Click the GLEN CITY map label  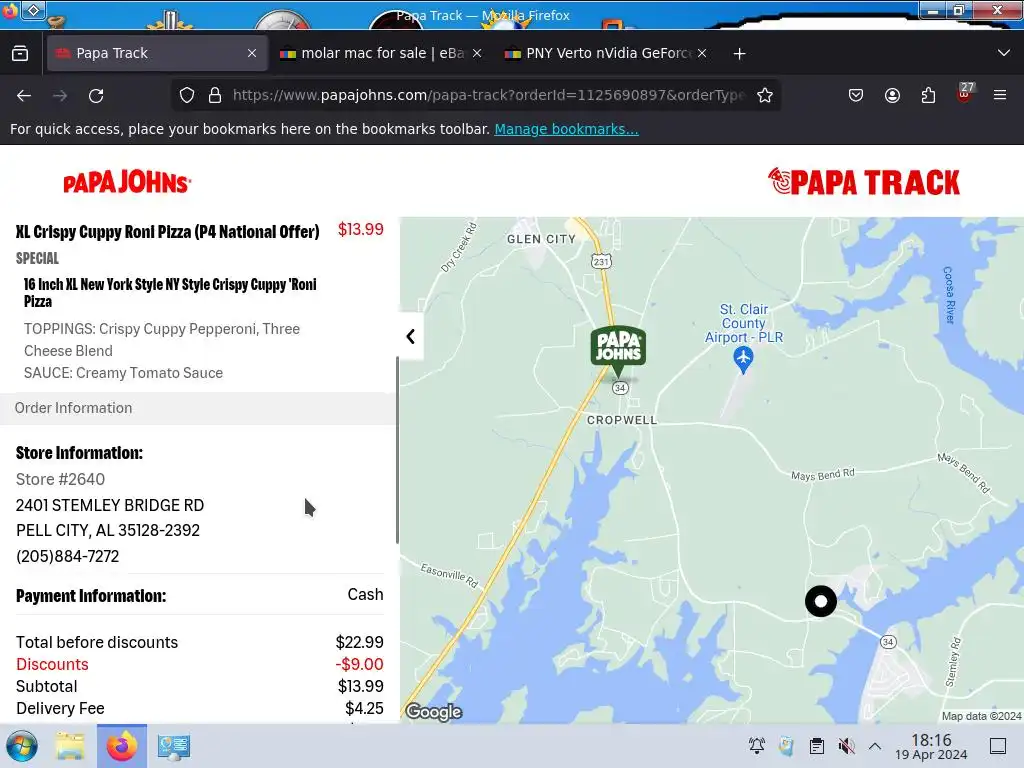[541, 239]
